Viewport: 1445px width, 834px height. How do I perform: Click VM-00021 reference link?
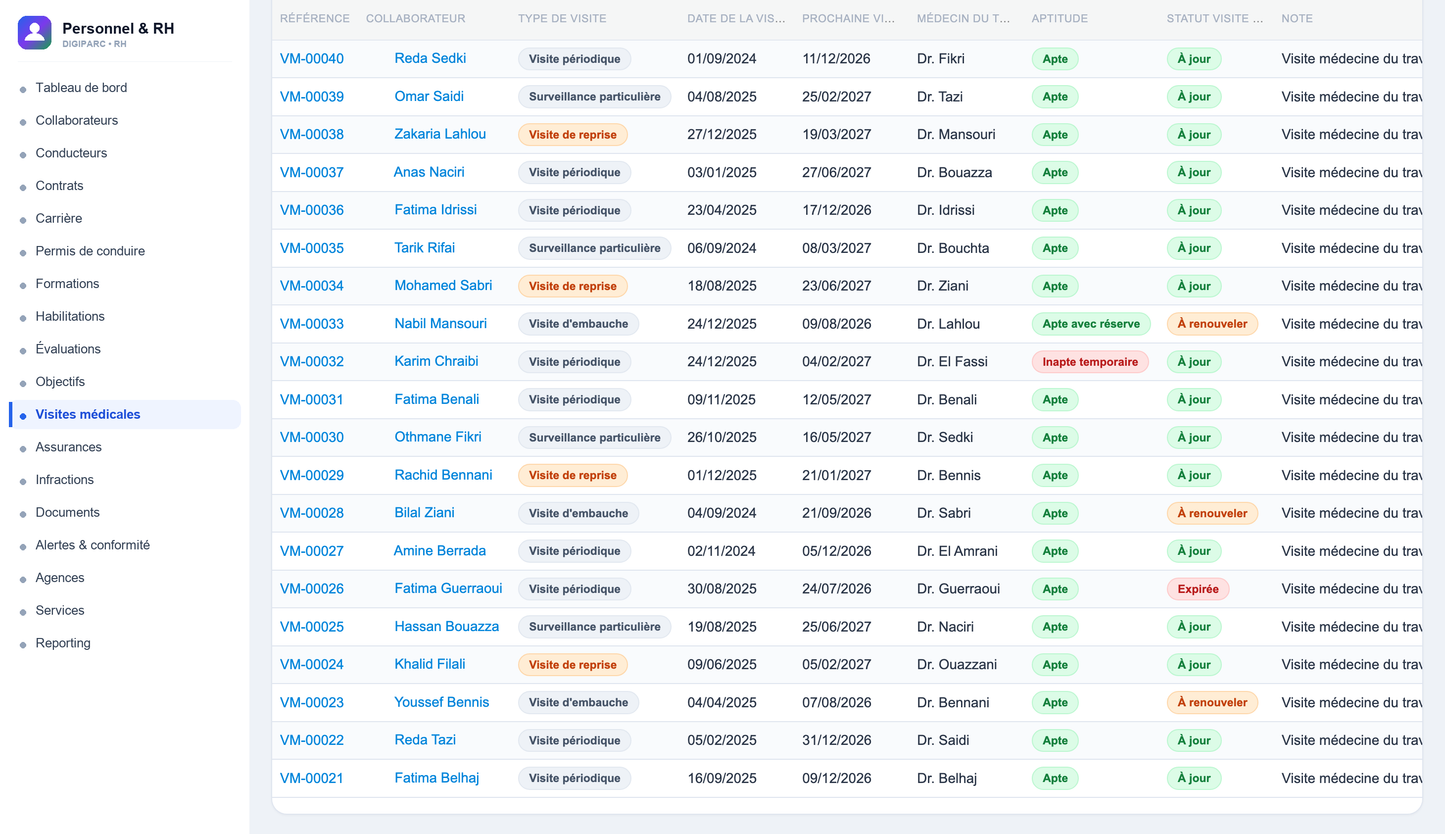(312, 778)
